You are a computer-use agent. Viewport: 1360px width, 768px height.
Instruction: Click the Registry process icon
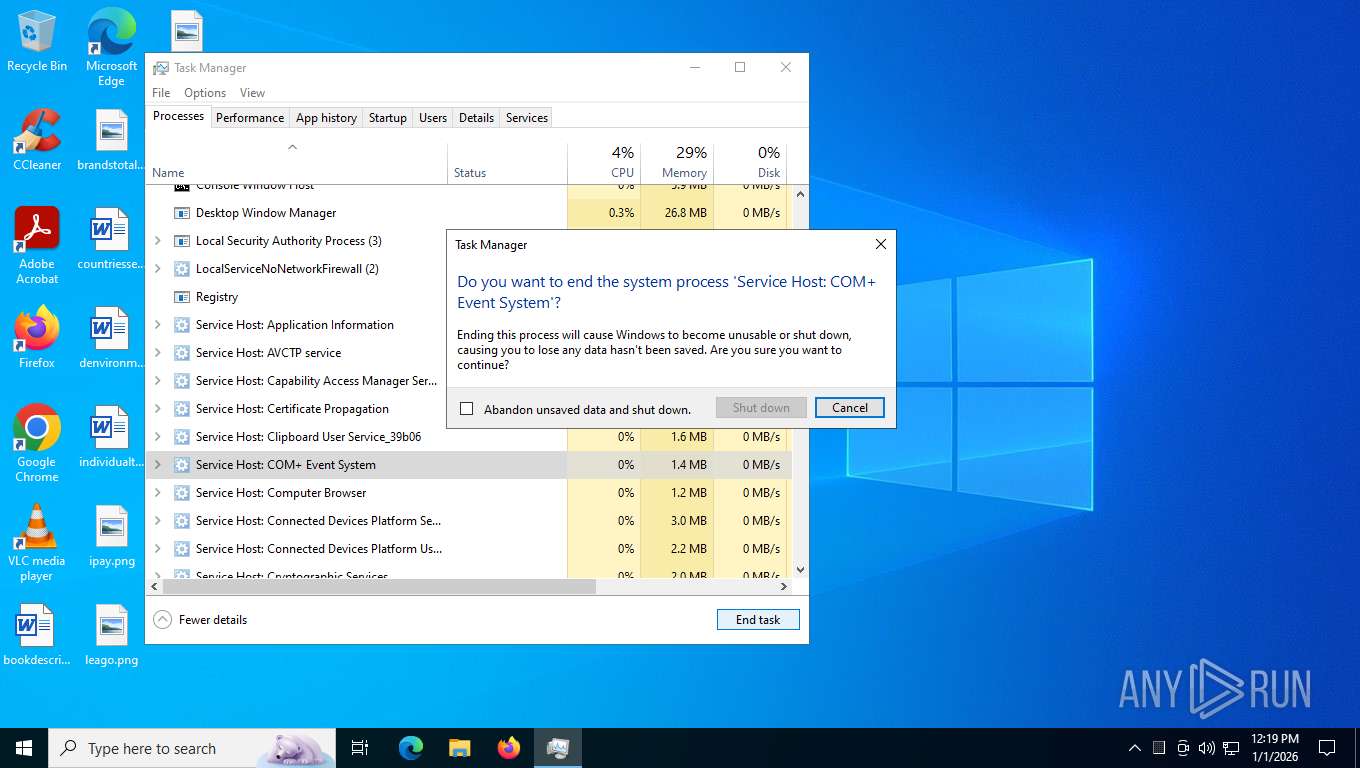pyautogui.click(x=182, y=297)
